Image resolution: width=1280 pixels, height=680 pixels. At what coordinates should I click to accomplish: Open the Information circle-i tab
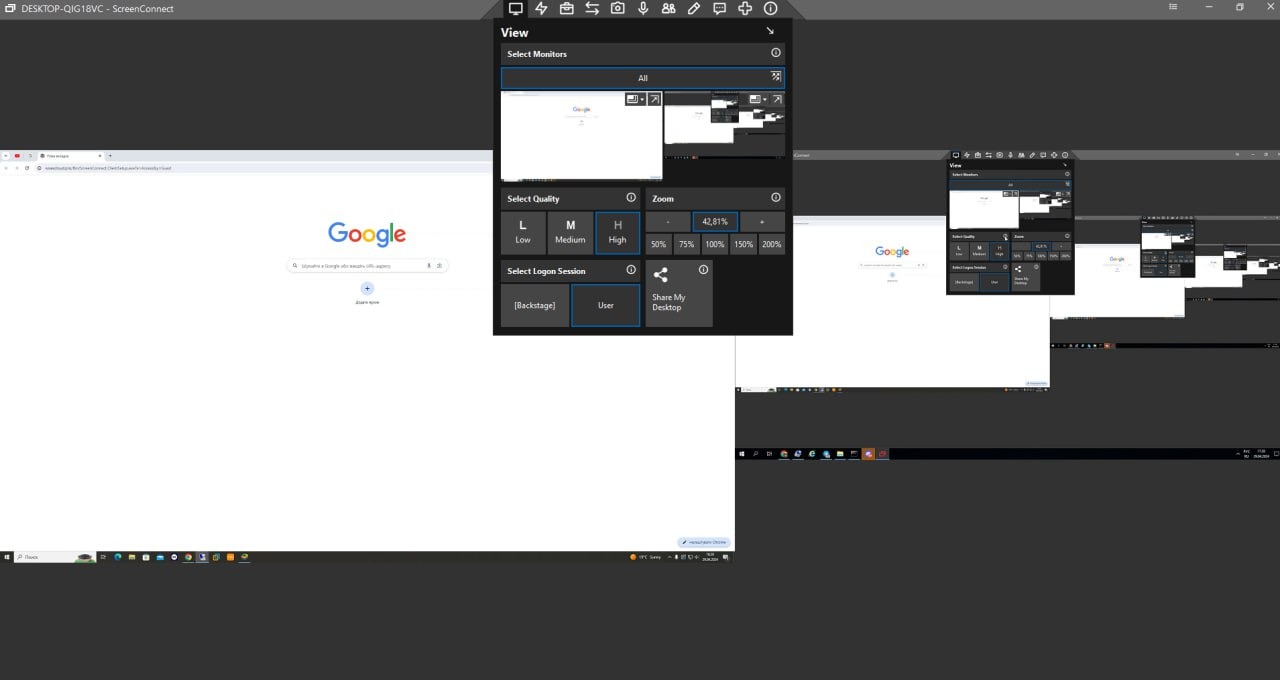click(771, 8)
